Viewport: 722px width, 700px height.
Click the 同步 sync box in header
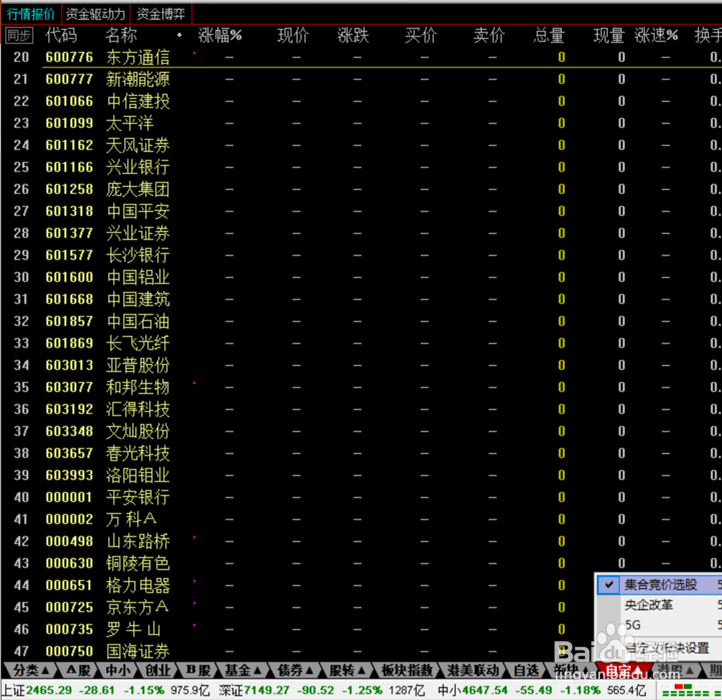coord(19,35)
